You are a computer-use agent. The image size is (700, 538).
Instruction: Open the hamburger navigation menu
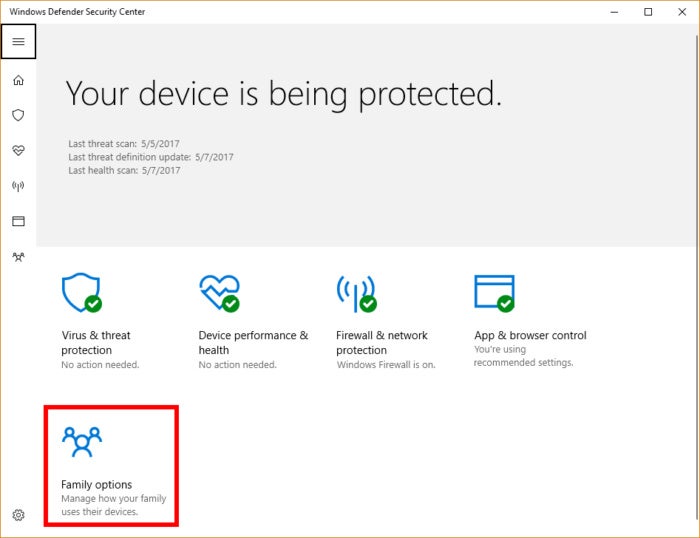click(18, 42)
